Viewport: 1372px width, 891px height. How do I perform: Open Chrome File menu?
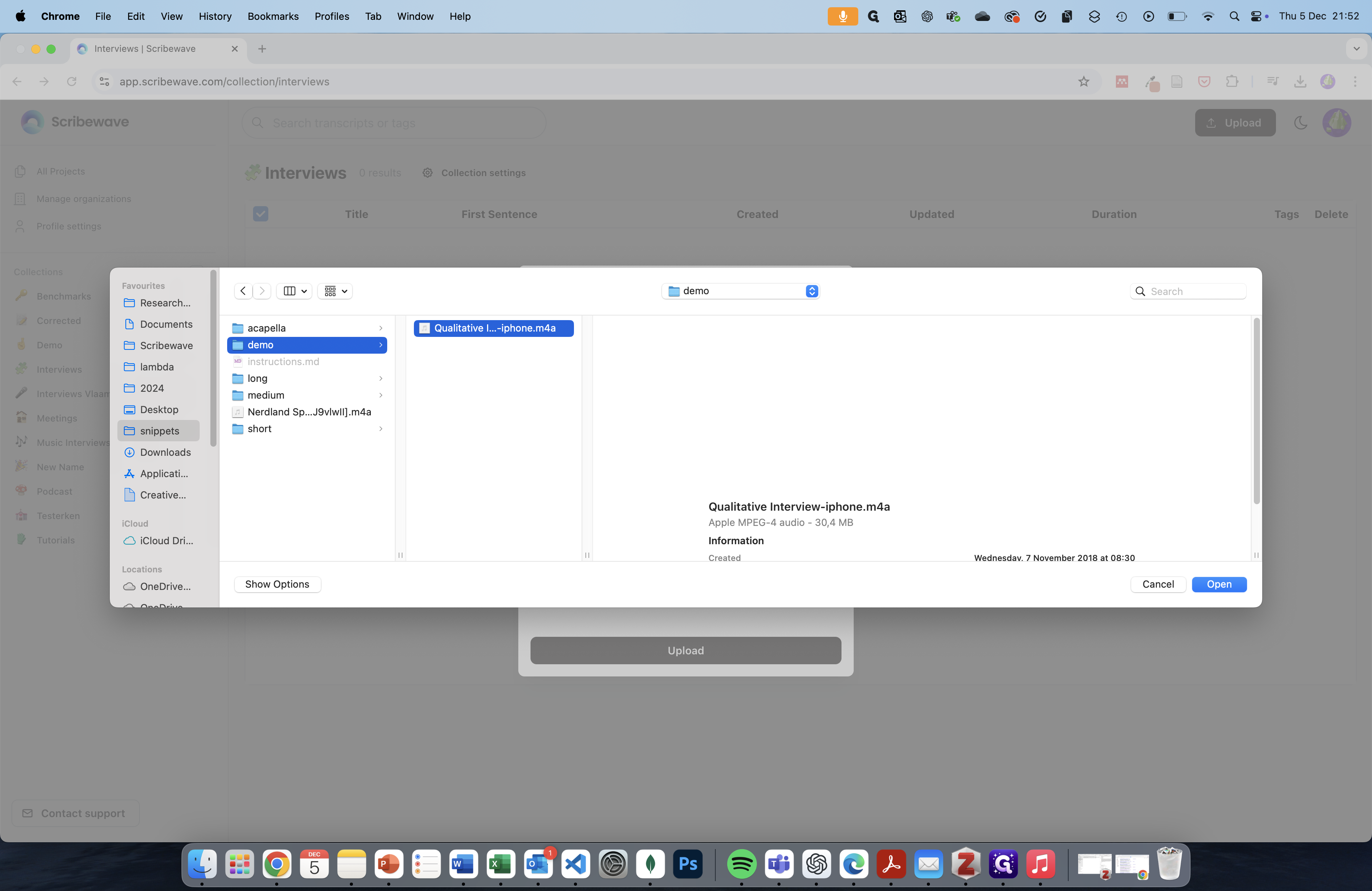point(103,16)
